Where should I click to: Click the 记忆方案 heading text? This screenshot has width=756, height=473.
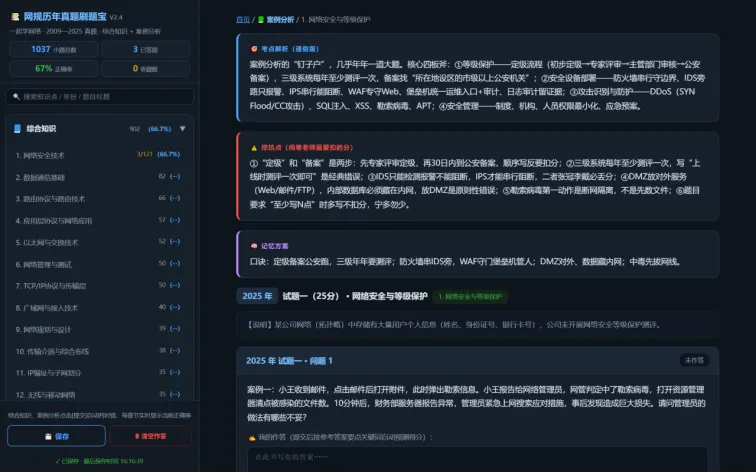(x=274, y=246)
